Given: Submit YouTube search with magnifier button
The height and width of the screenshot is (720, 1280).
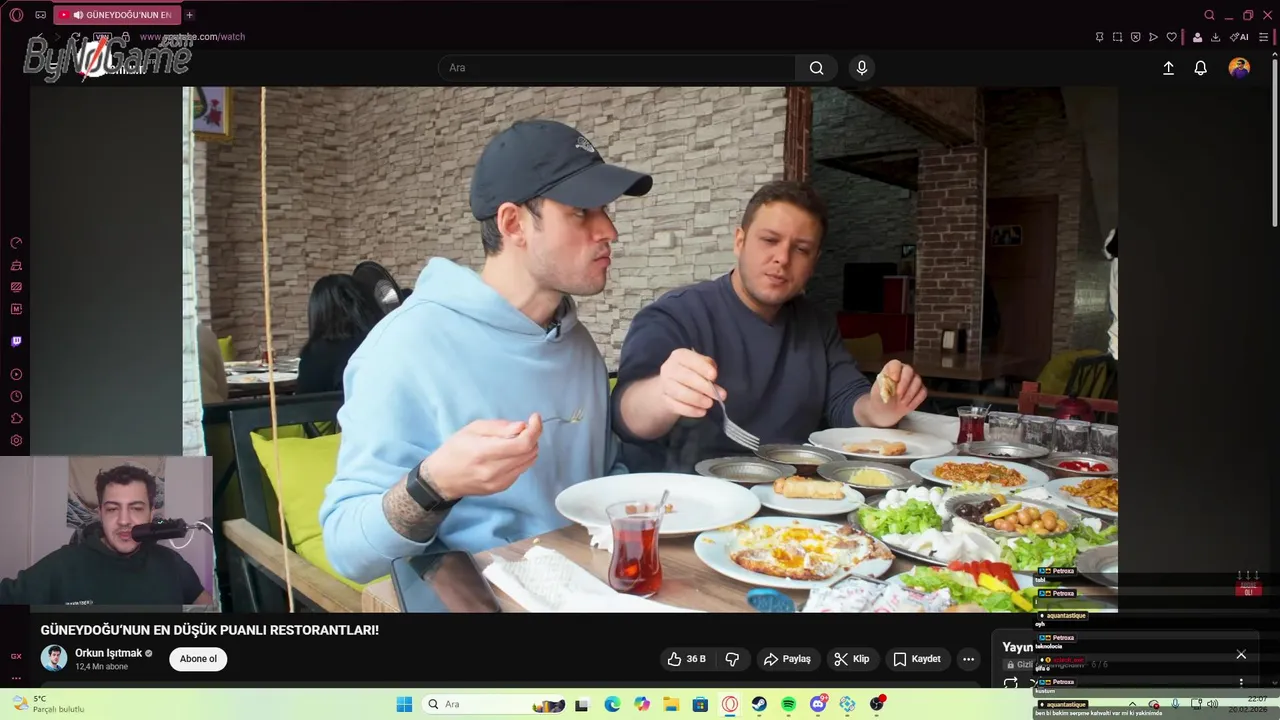Looking at the screenshot, I should 816,68.
